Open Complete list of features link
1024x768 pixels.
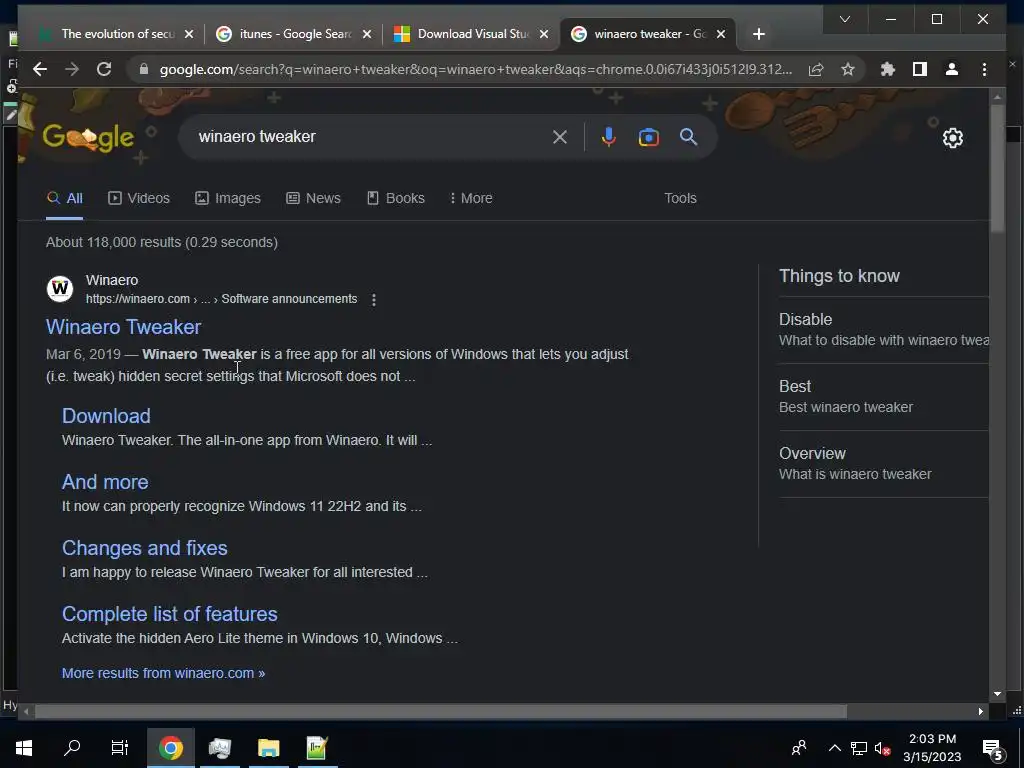[169, 614]
